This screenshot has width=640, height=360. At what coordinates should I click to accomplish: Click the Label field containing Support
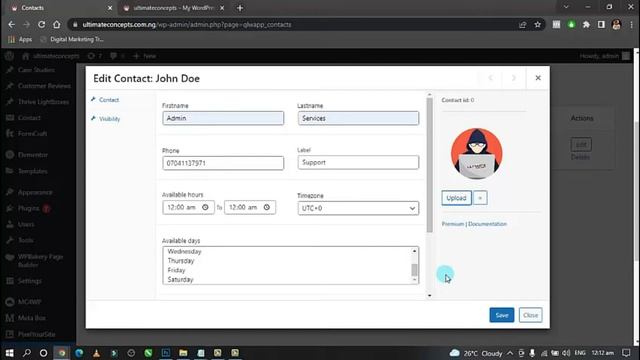click(358, 162)
